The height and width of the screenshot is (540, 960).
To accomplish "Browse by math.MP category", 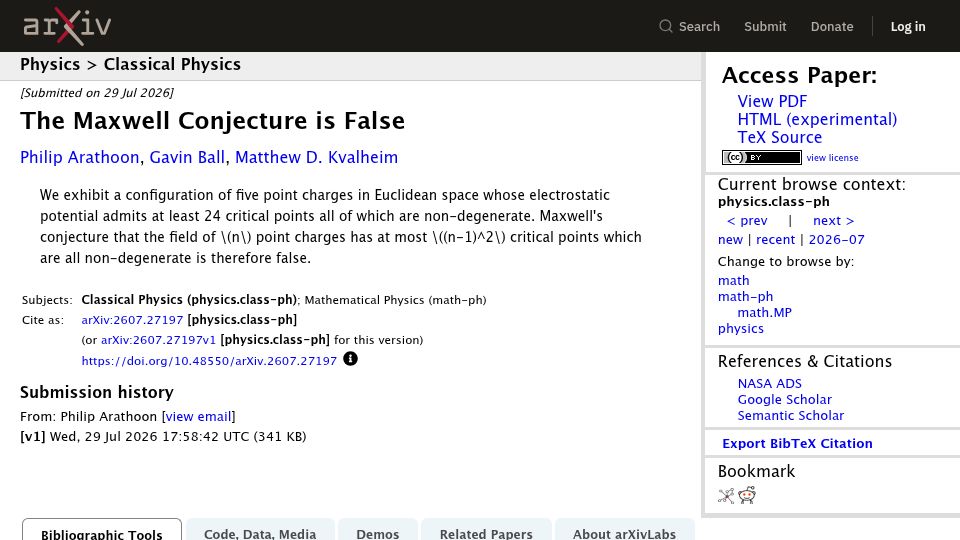I will (x=764, y=312).
